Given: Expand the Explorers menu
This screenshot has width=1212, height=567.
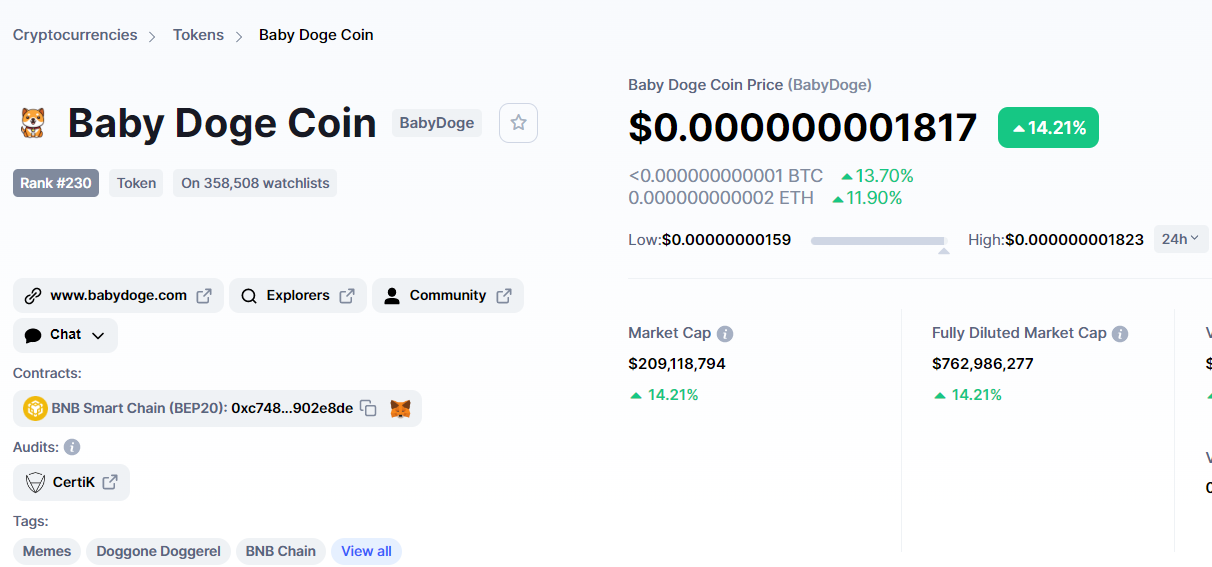Looking at the screenshot, I should click(297, 296).
